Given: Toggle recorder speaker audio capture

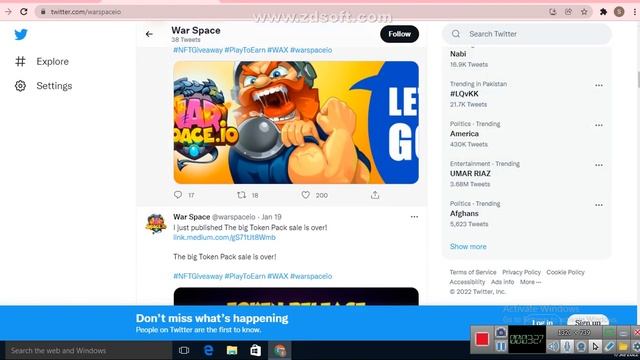Looking at the screenshot, I should tap(553, 347).
